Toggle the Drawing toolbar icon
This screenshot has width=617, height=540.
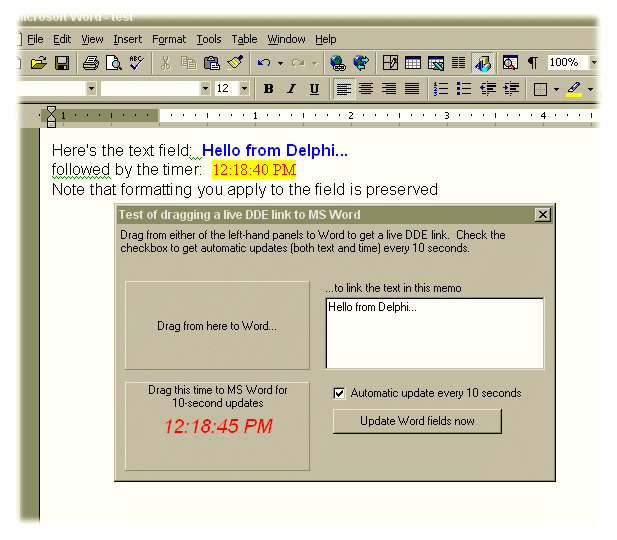[x=483, y=63]
